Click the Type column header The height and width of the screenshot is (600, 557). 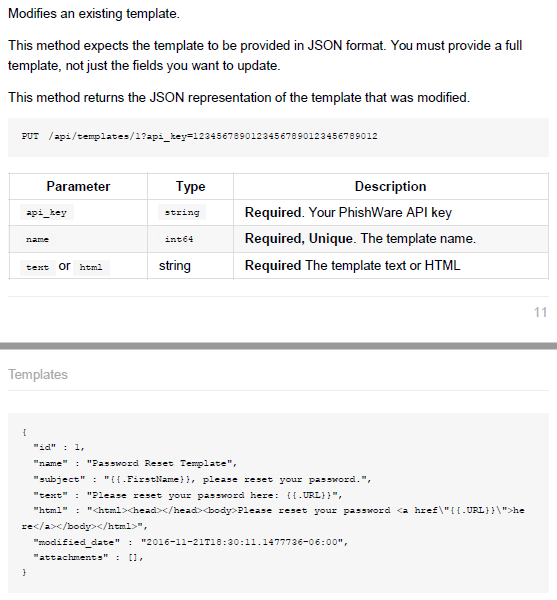pos(191,186)
